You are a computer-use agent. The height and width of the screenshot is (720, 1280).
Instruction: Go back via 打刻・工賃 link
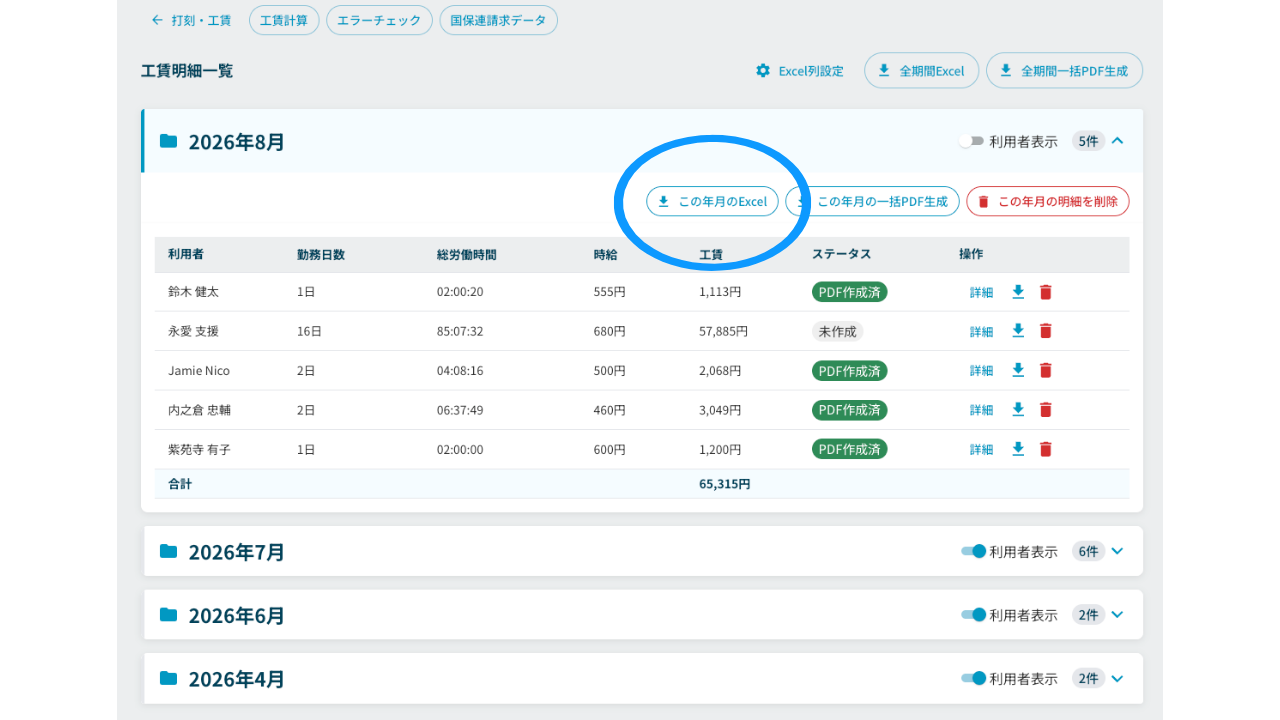point(191,20)
